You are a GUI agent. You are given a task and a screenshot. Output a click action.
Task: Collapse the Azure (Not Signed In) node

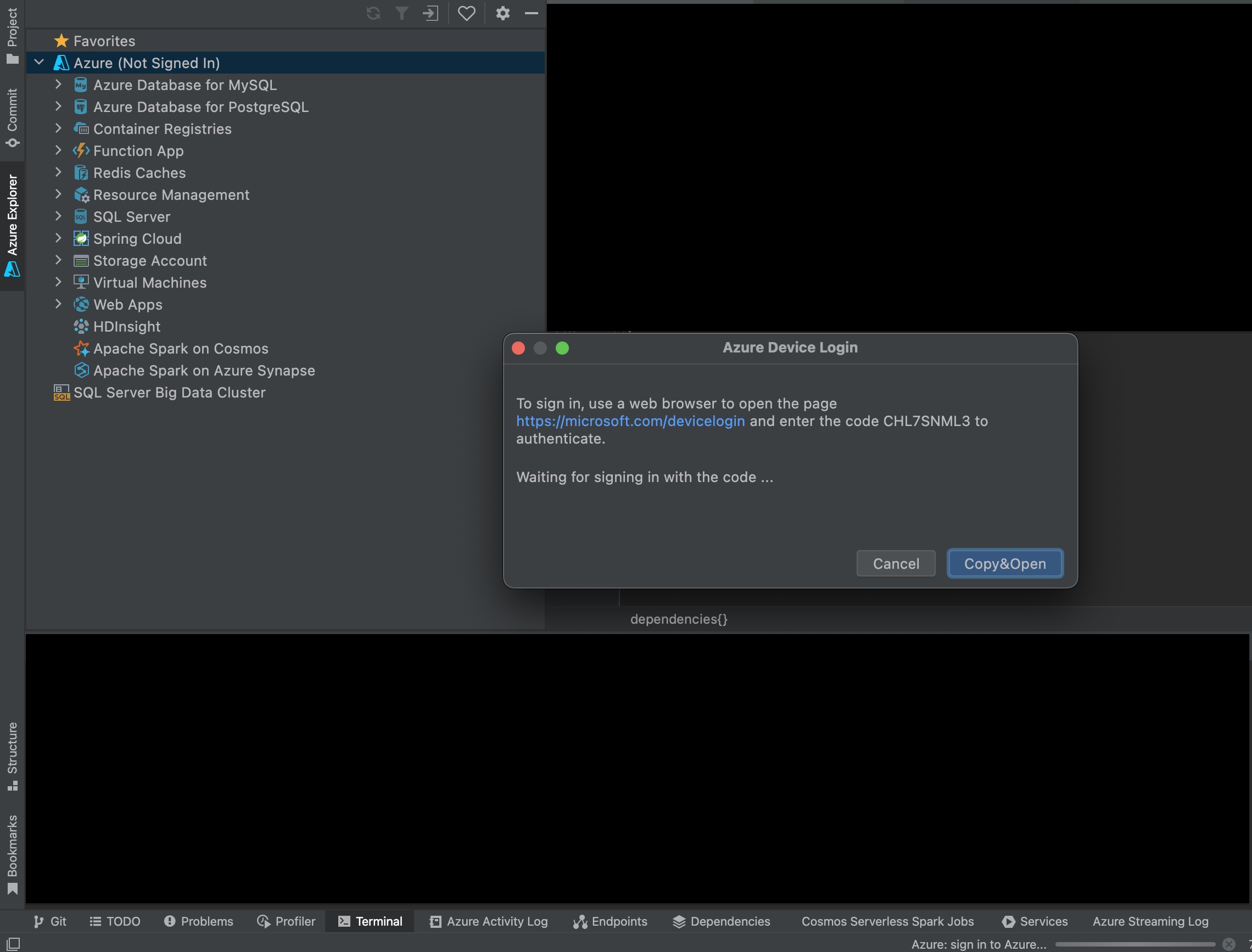[x=38, y=63]
